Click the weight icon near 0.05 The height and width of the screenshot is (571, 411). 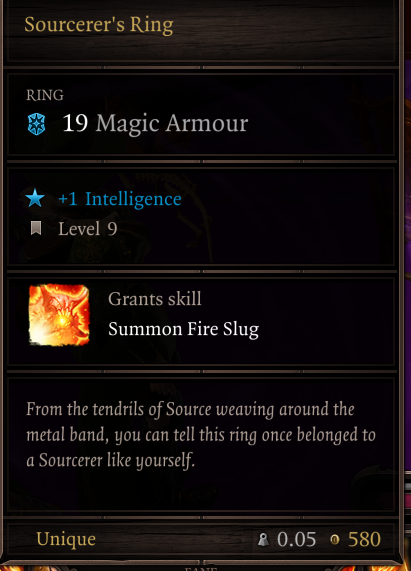pos(263,539)
